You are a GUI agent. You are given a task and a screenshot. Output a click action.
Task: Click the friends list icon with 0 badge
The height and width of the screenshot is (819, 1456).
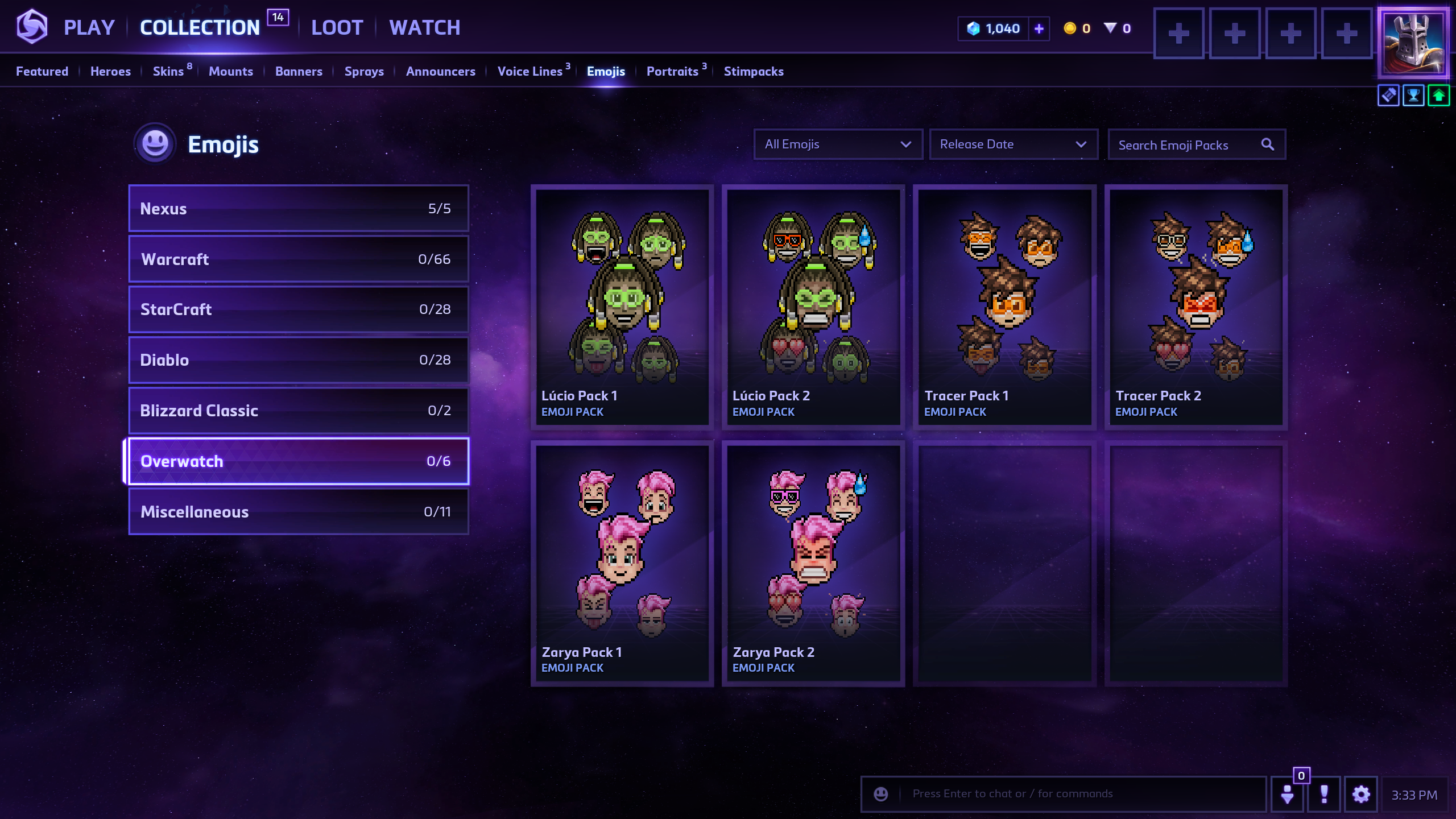tap(1288, 794)
